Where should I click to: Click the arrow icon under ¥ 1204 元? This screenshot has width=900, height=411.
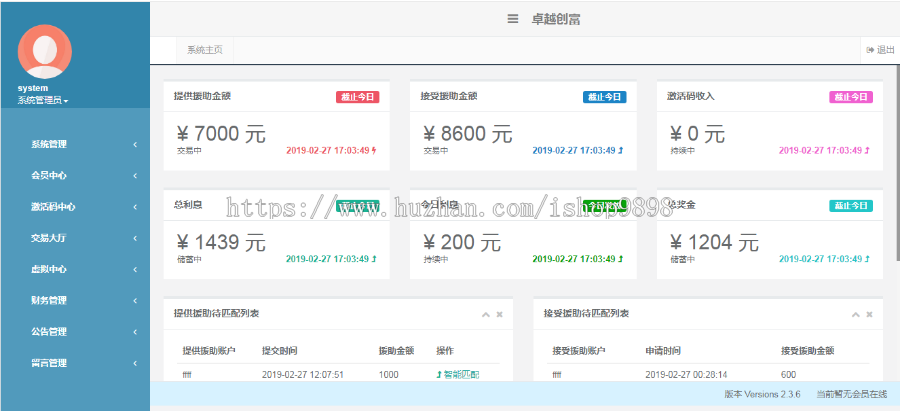pyautogui.click(x=867, y=259)
